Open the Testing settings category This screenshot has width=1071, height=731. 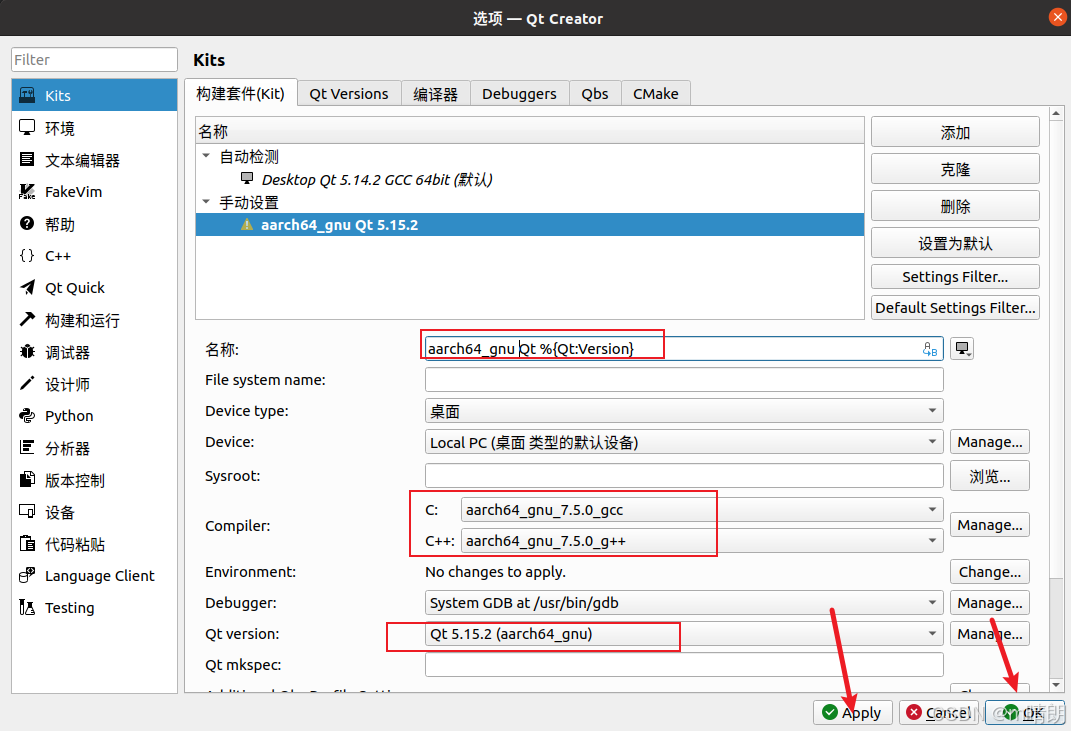click(x=94, y=608)
